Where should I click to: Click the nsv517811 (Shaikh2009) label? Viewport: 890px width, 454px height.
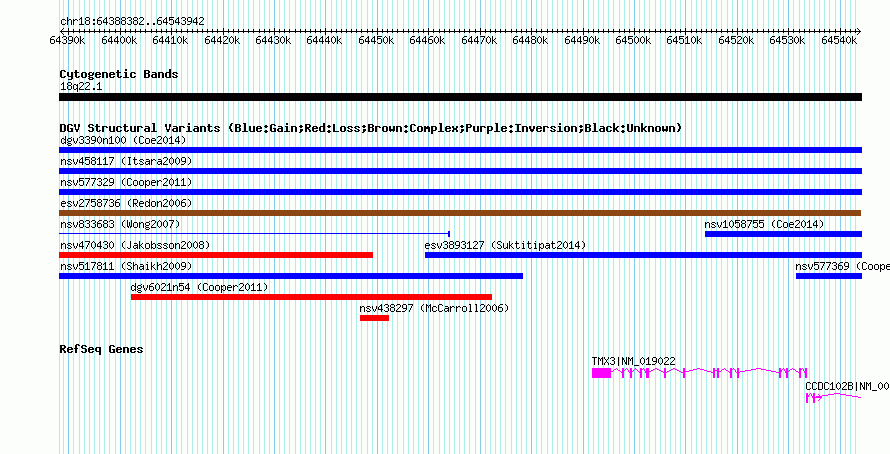pos(126,266)
